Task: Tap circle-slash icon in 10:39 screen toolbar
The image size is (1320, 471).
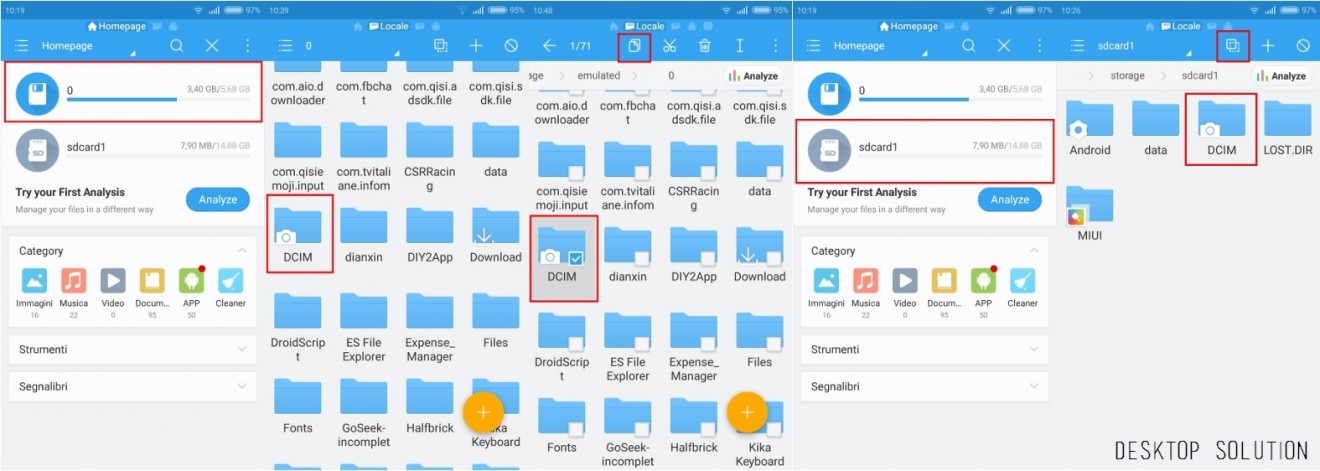Action: 511,46
